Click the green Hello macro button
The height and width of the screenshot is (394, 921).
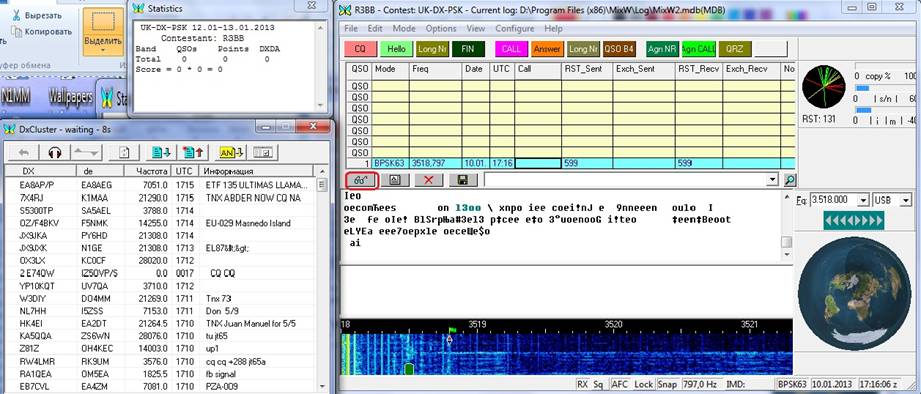396,49
